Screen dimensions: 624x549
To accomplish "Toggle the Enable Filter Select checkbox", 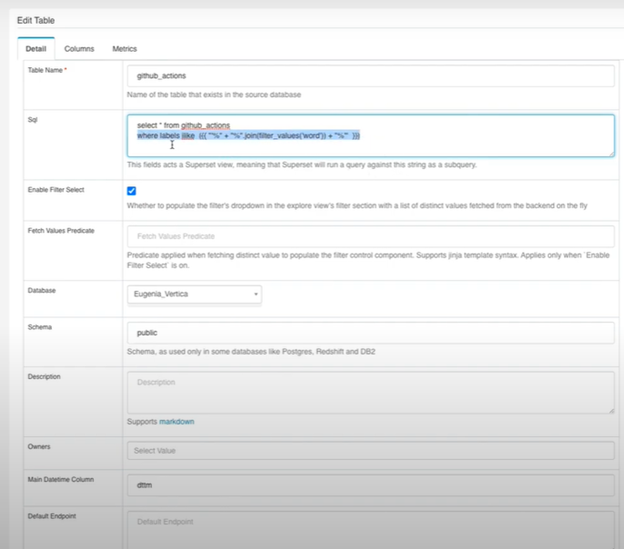I will (x=132, y=190).
